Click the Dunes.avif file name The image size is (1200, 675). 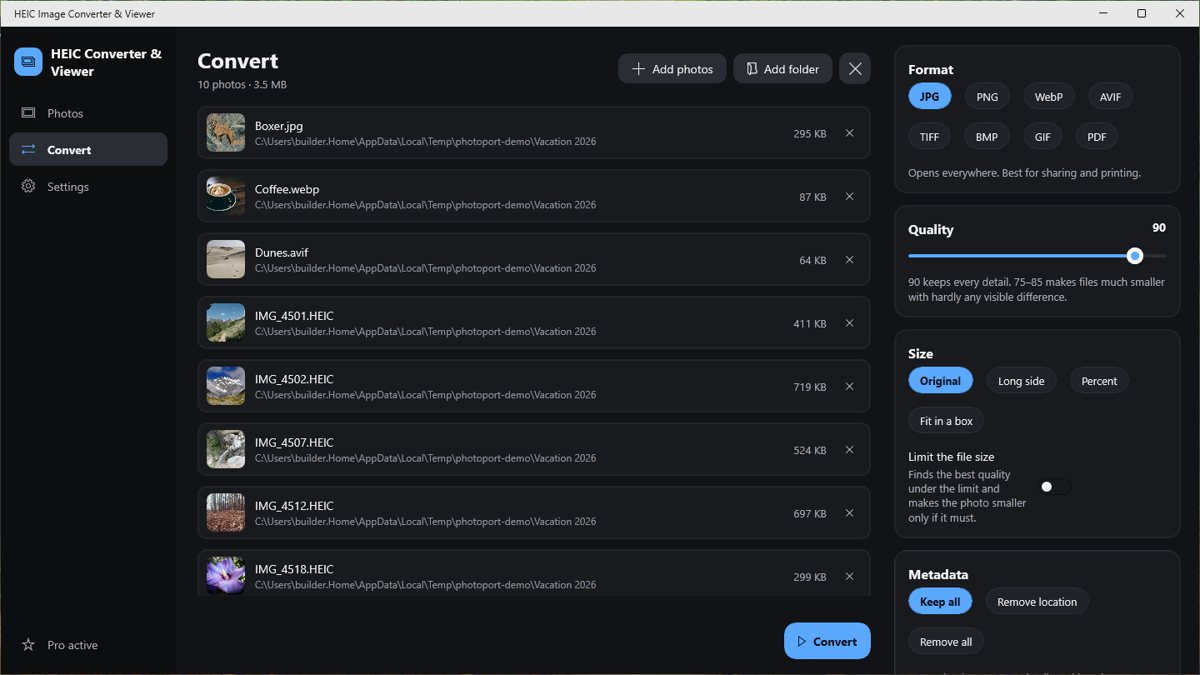[x=283, y=253]
